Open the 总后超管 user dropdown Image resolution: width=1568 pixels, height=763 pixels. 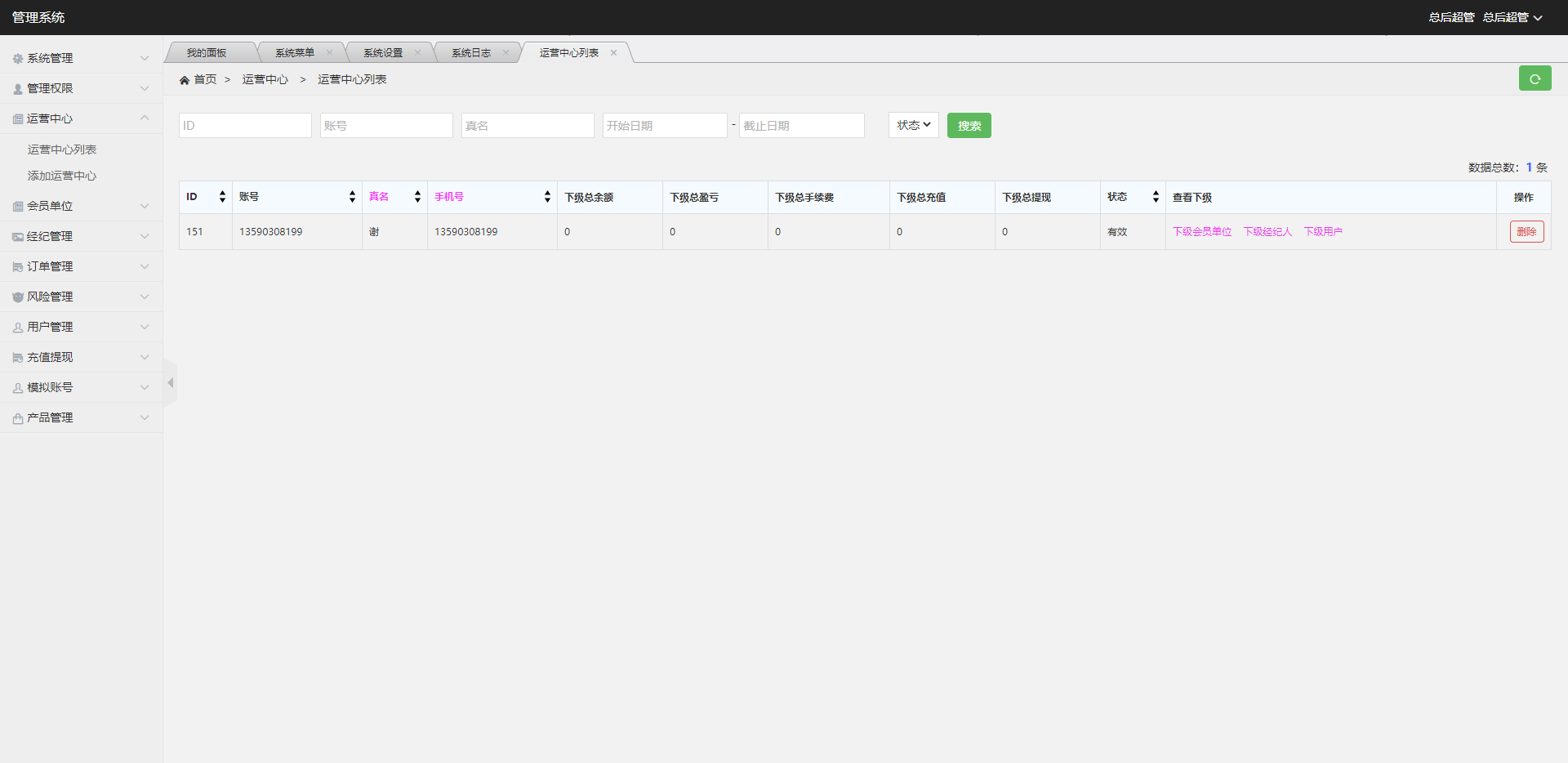[x=1512, y=17]
